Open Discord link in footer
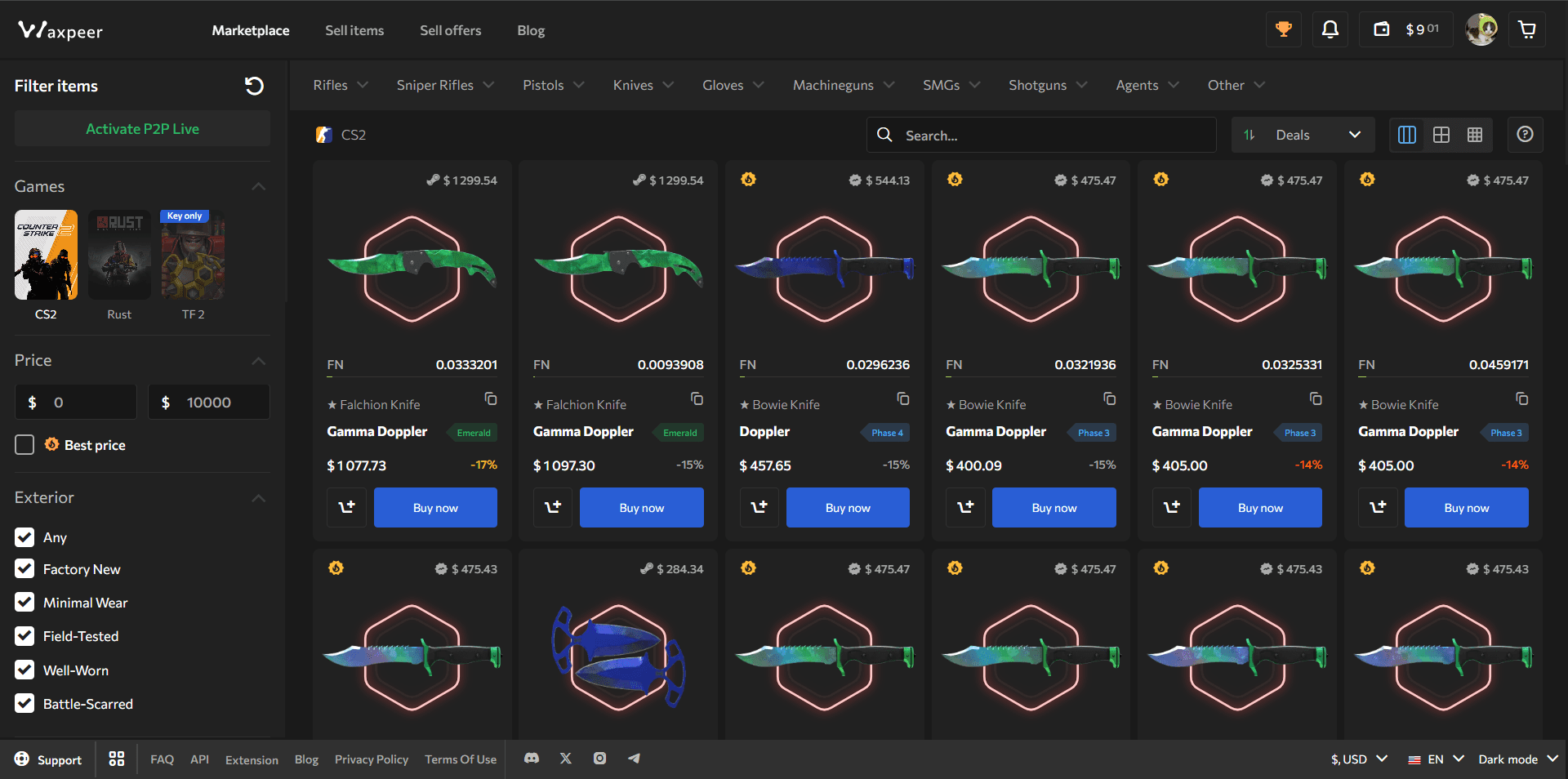1568x779 pixels. pos(532,759)
